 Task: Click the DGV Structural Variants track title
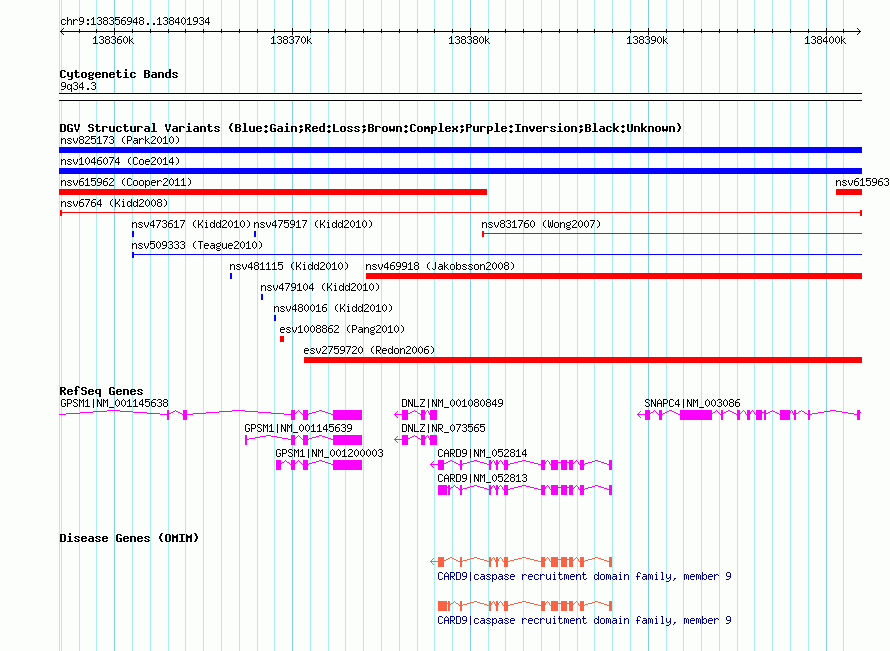(x=370, y=128)
